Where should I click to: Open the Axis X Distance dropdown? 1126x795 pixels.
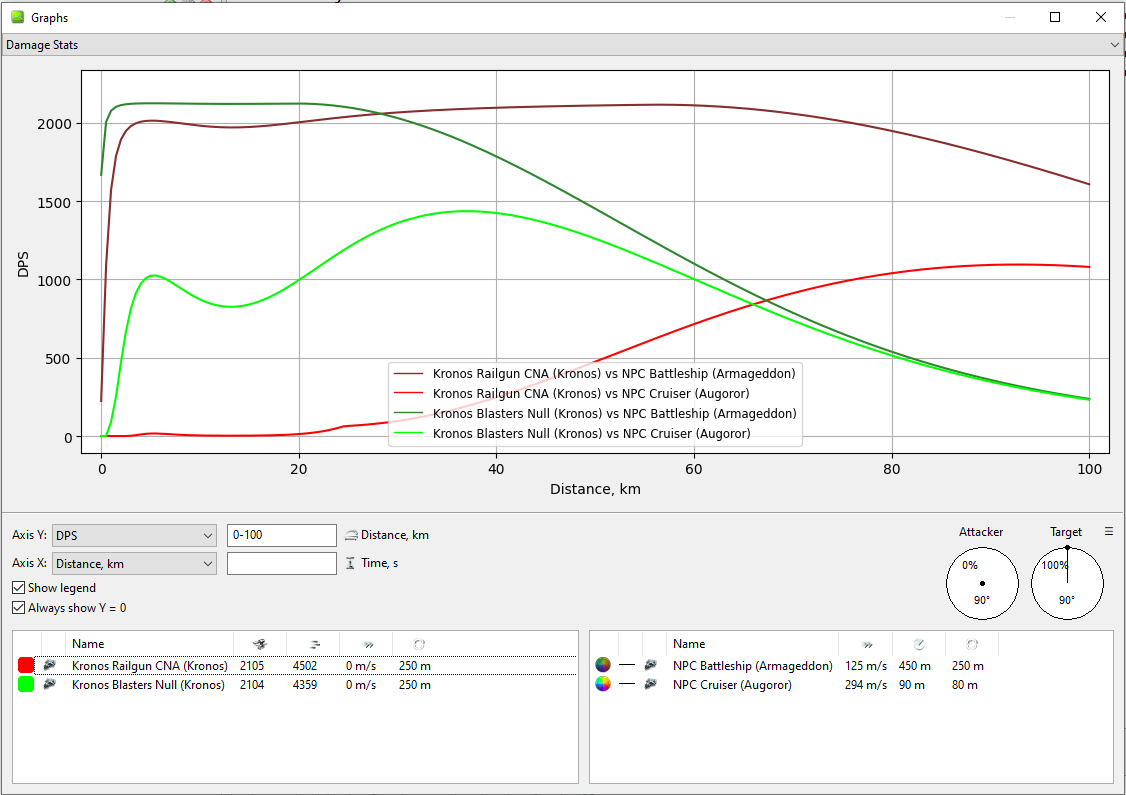134,564
